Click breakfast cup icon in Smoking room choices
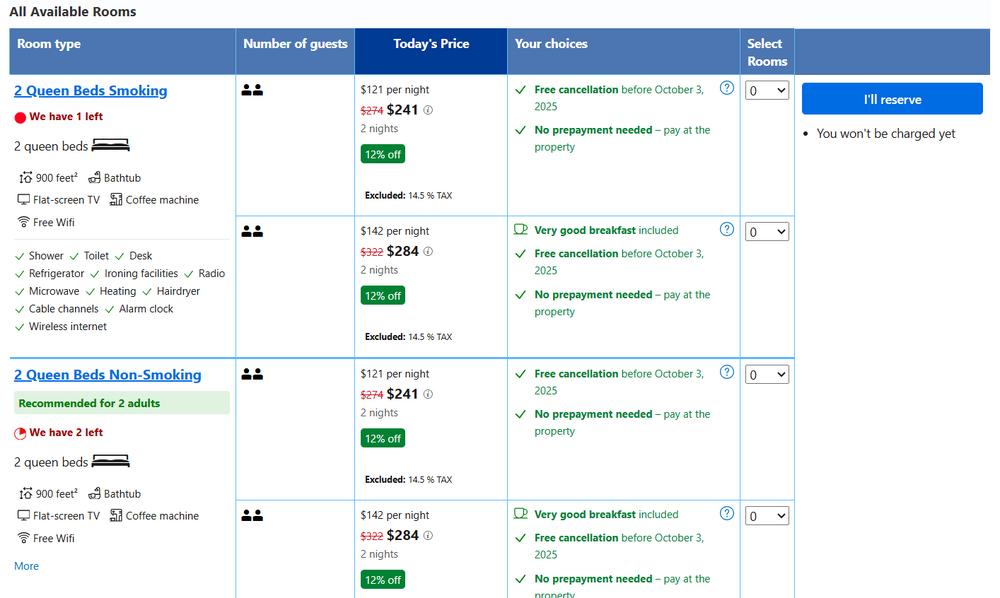Screen dimensions: 1000x598 click(521, 230)
